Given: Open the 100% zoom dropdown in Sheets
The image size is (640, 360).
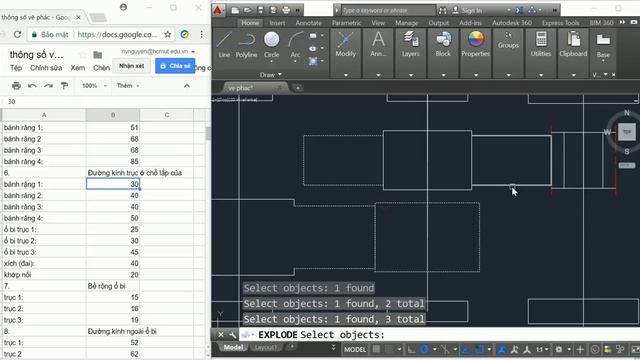Looking at the screenshot, I should (94, 86).
